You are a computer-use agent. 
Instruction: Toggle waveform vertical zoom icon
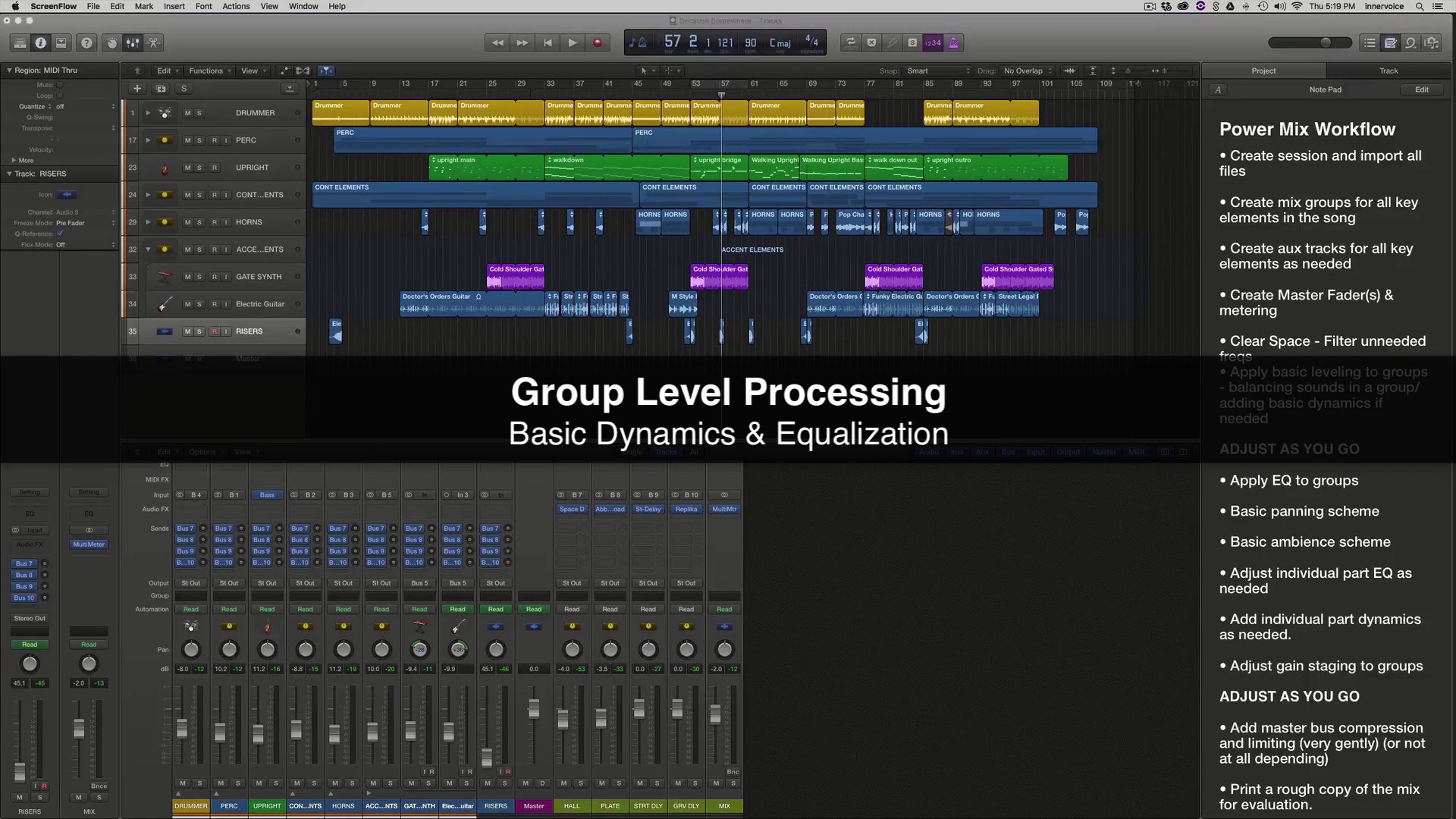coord(1069,71)
